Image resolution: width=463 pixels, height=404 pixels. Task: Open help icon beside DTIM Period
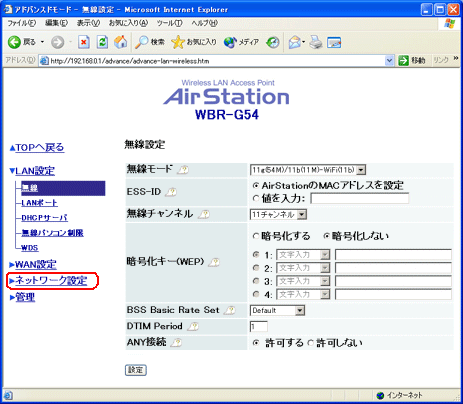(193, 326)
